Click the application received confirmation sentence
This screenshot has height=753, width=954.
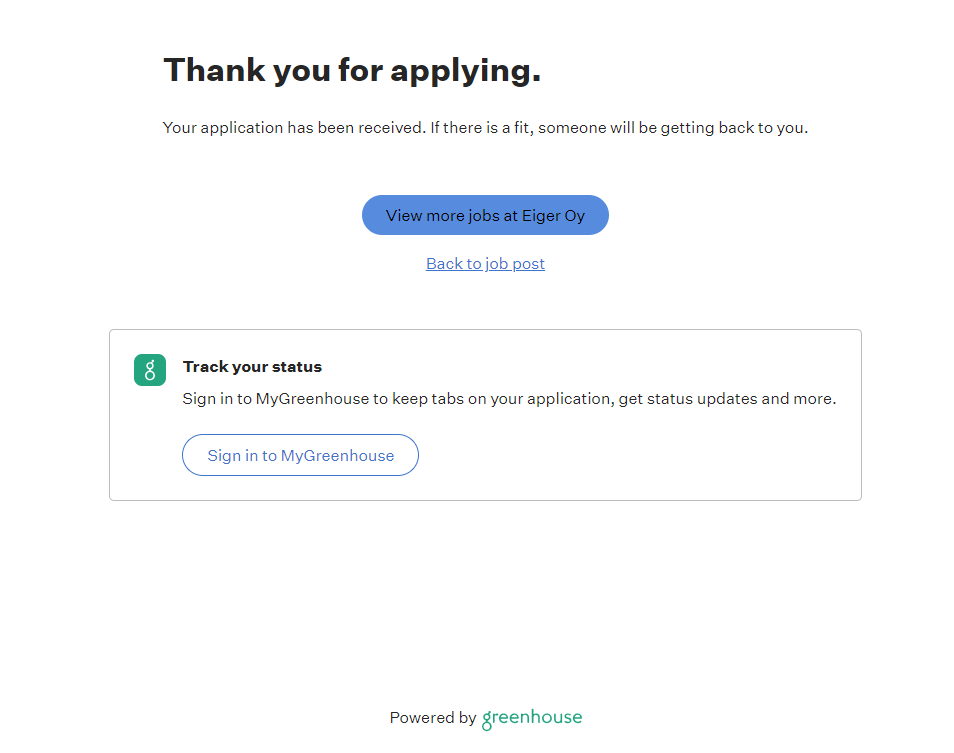pos(485,128)
